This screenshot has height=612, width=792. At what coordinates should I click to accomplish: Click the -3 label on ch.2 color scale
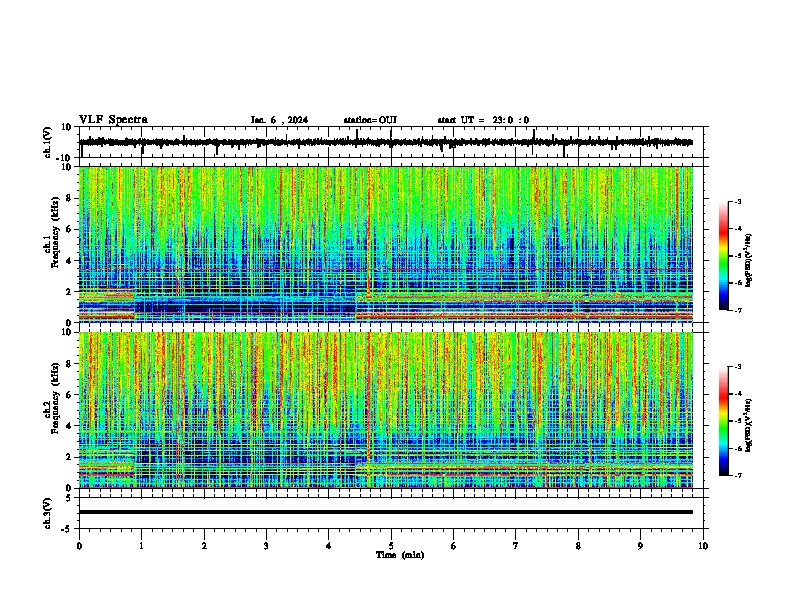pyautogui.click(x=737, y=367)
